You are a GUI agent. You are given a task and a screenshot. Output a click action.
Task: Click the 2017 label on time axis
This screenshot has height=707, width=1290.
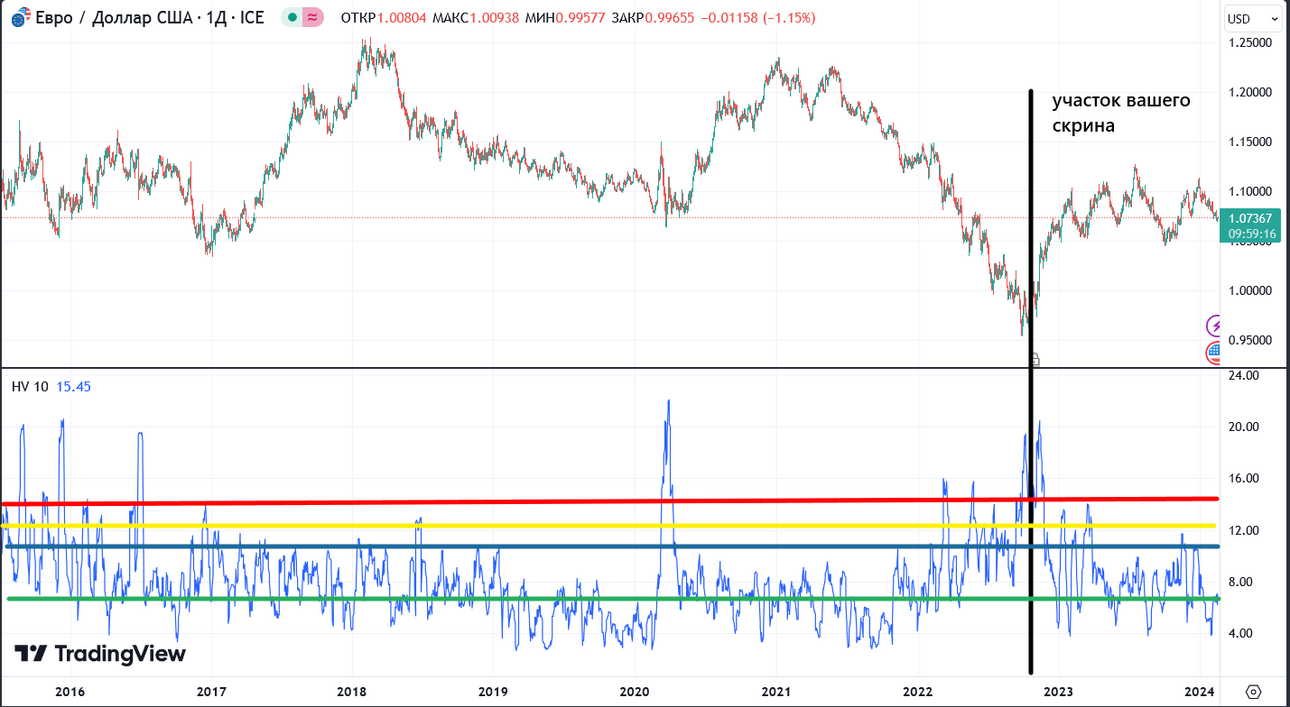pyautogui.click(x=211, y=691)
